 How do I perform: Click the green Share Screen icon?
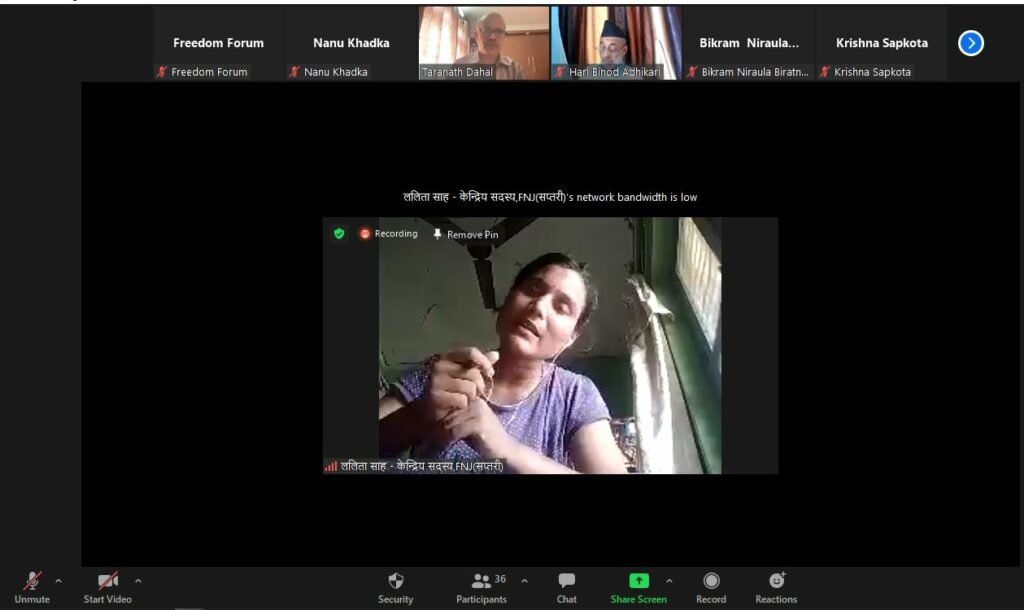tap(638, 581)
